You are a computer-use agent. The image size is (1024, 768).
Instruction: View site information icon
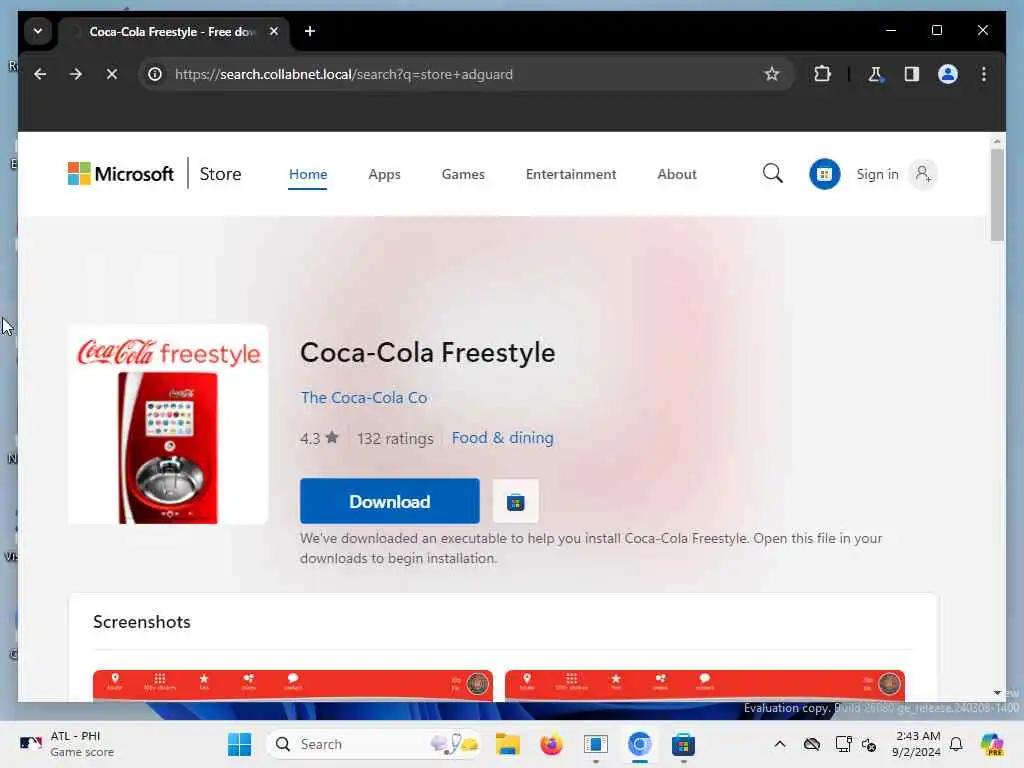pos(155,74)
